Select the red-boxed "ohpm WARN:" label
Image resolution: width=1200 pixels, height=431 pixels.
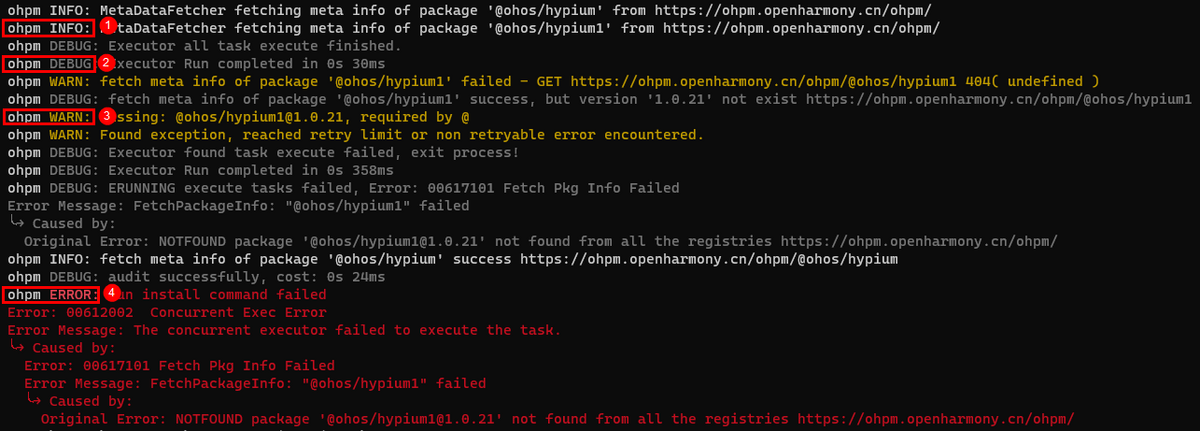(x=49, y=117)
